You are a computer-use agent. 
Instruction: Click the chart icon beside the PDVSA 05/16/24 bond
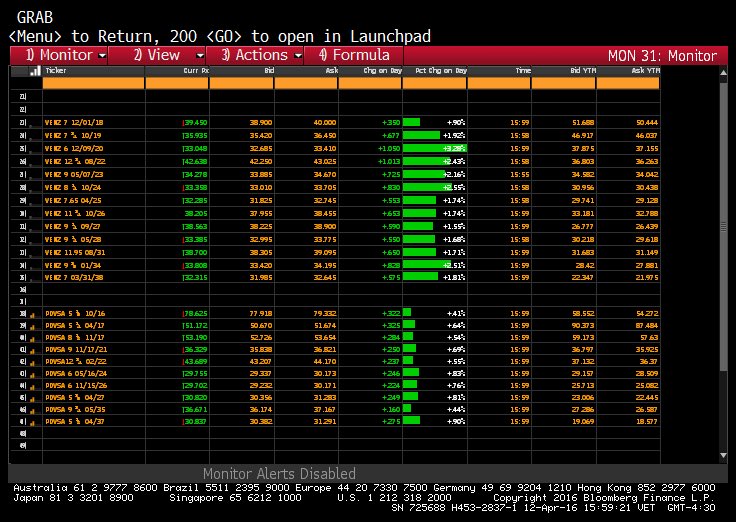coord(31,372)
